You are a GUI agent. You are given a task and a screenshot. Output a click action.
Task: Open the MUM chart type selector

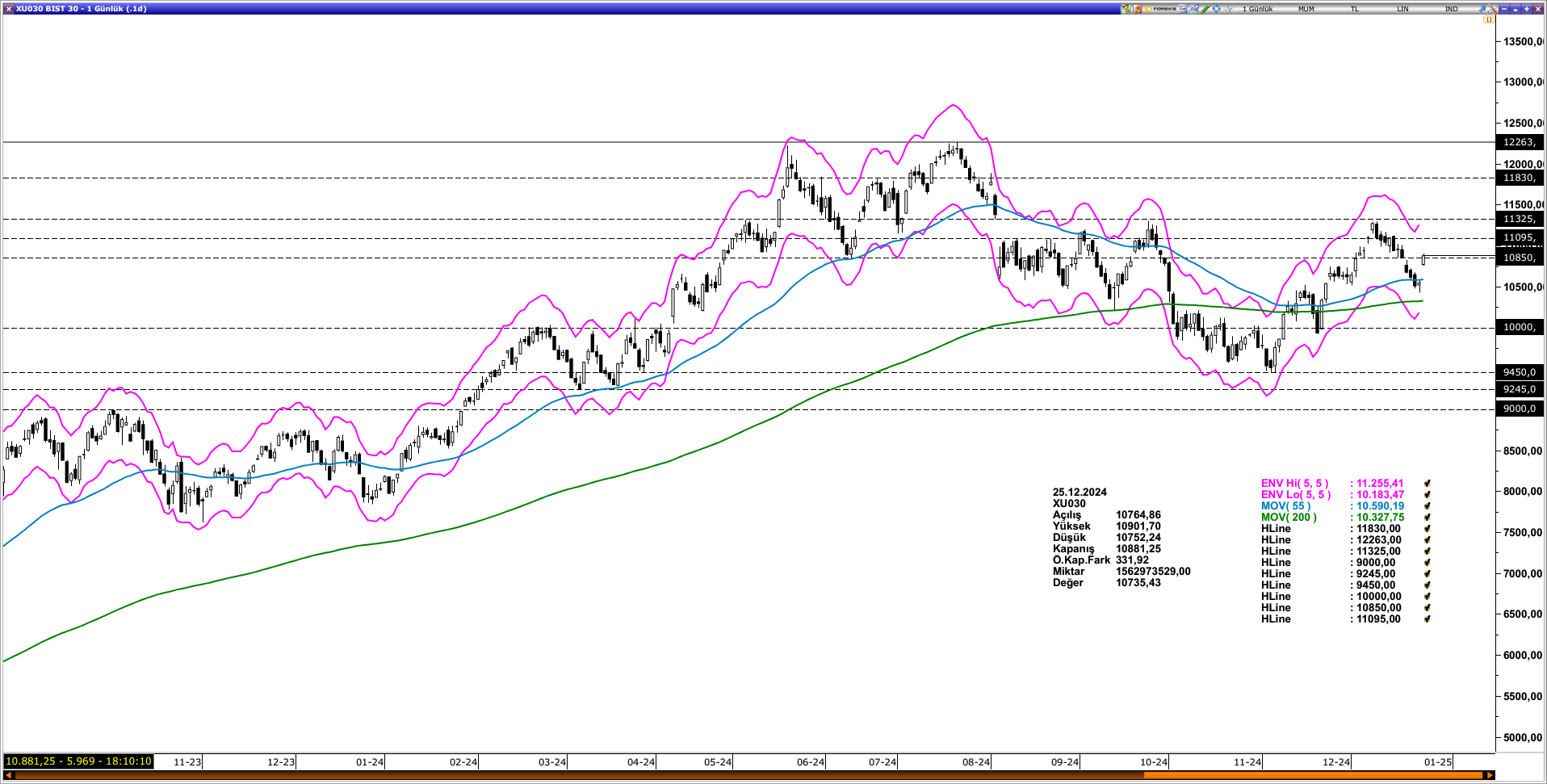coord(1306,9)
